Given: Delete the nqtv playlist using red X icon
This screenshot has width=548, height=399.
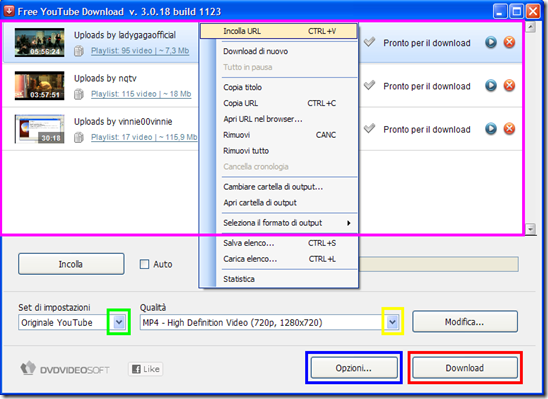Looking at the screenshot, I should [x=509, y=86].
